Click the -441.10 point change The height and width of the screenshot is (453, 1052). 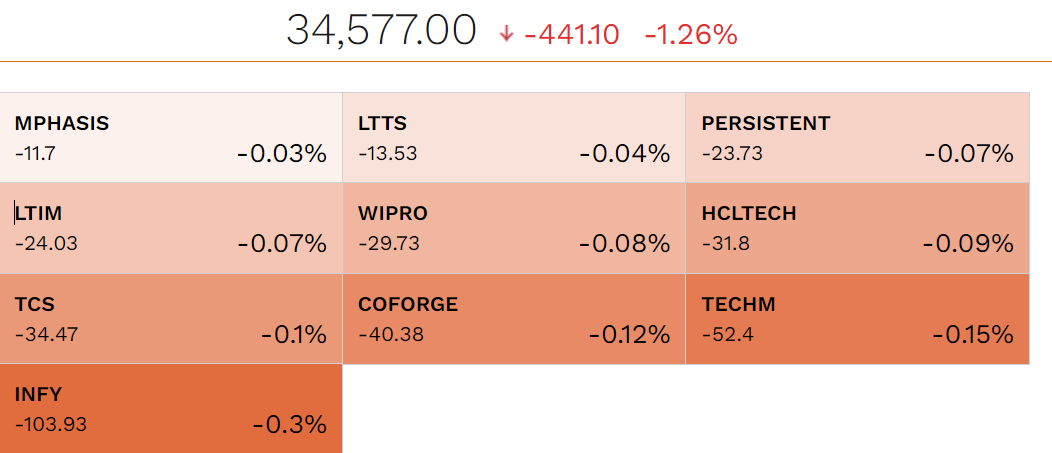click(571, 35)
